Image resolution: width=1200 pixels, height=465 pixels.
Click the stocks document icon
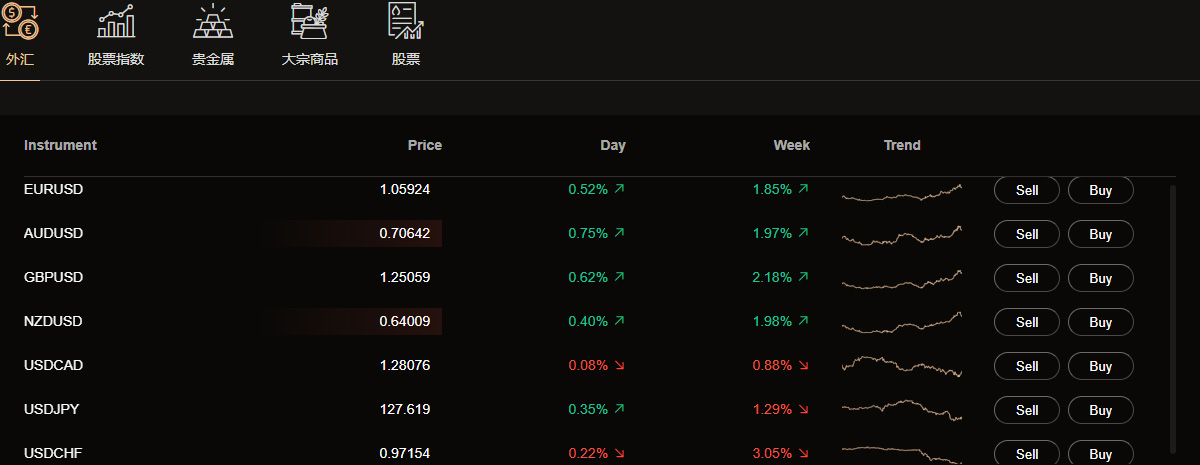(x=405, y=21)
